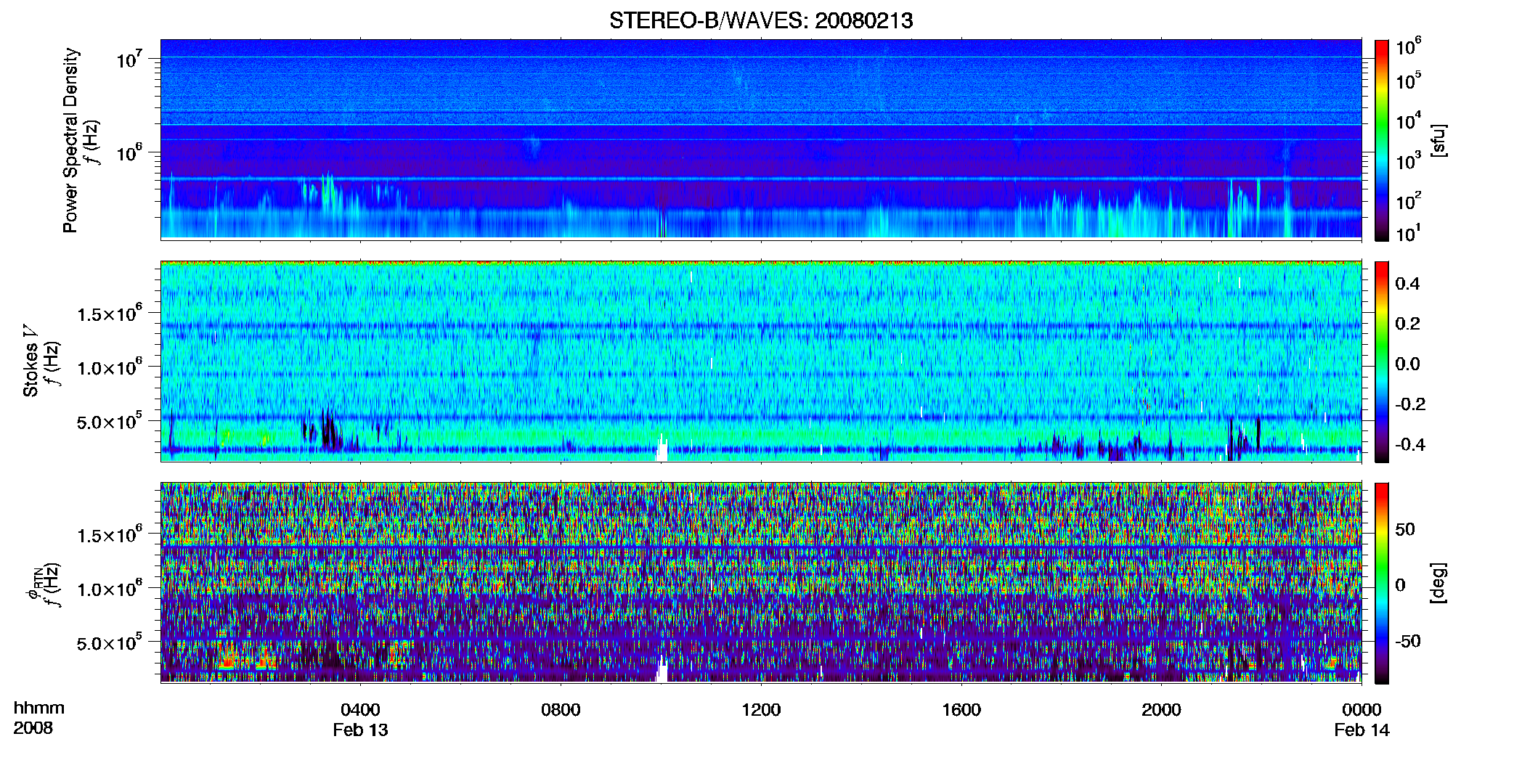Select the phi RTN degree colorbar
Screen dimensions: 1522x784
[1382, 583]
